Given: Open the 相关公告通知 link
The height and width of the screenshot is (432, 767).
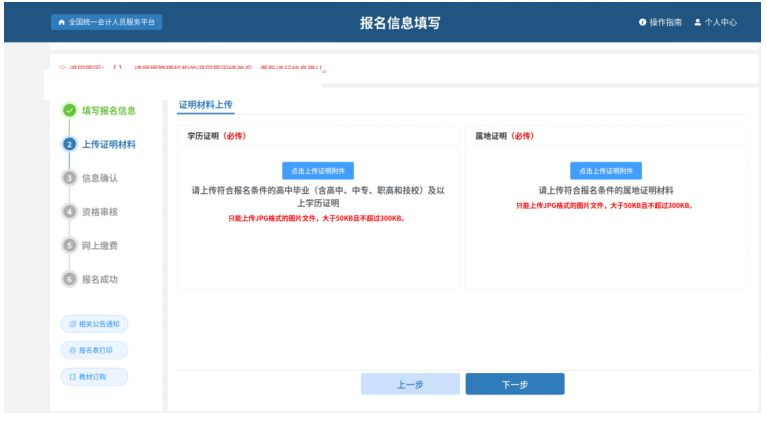Looking at the screenshot, I should pos(95,324).
